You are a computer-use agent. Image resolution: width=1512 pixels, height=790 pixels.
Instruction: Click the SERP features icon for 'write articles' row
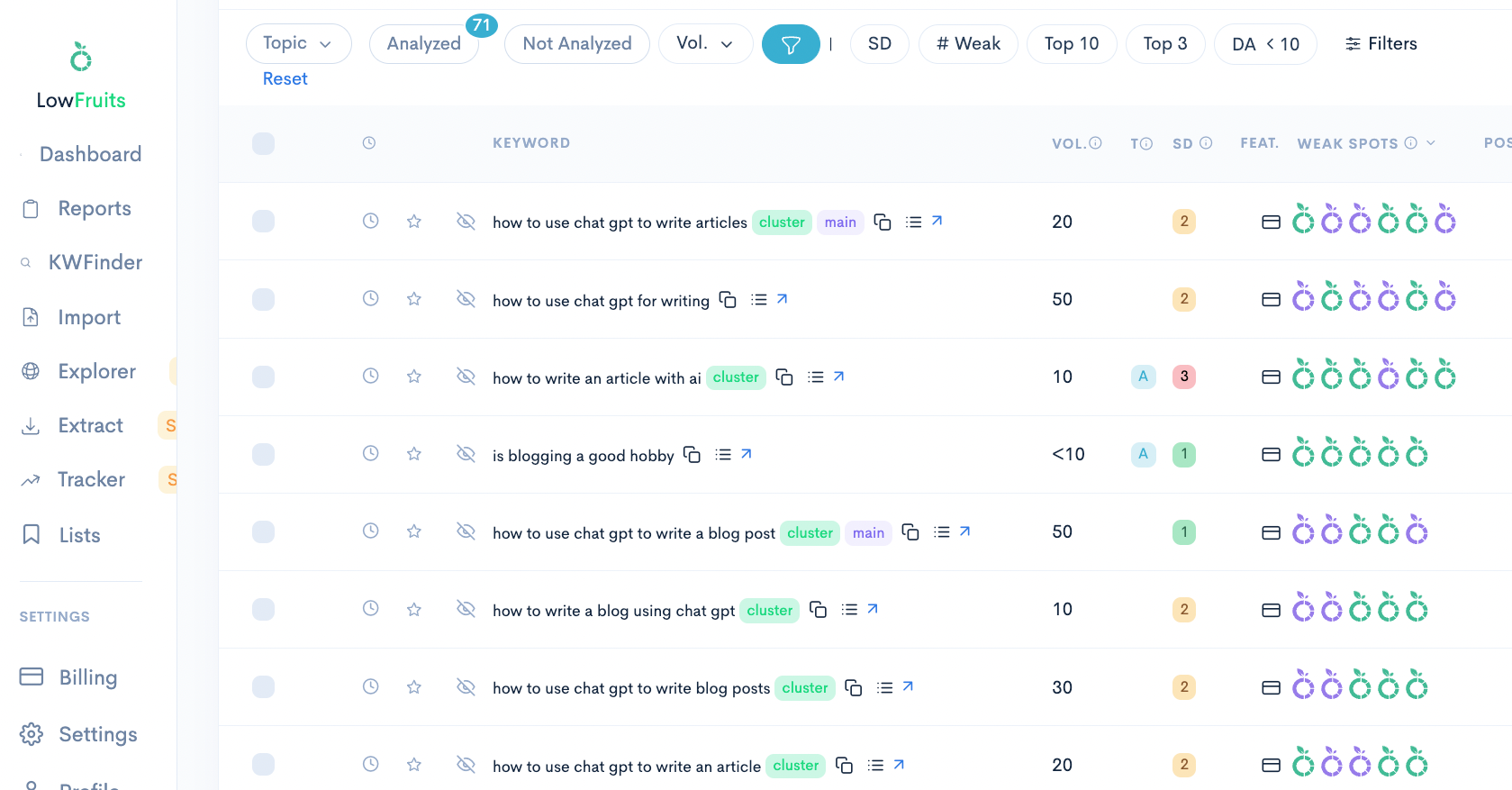[1271, 222]
